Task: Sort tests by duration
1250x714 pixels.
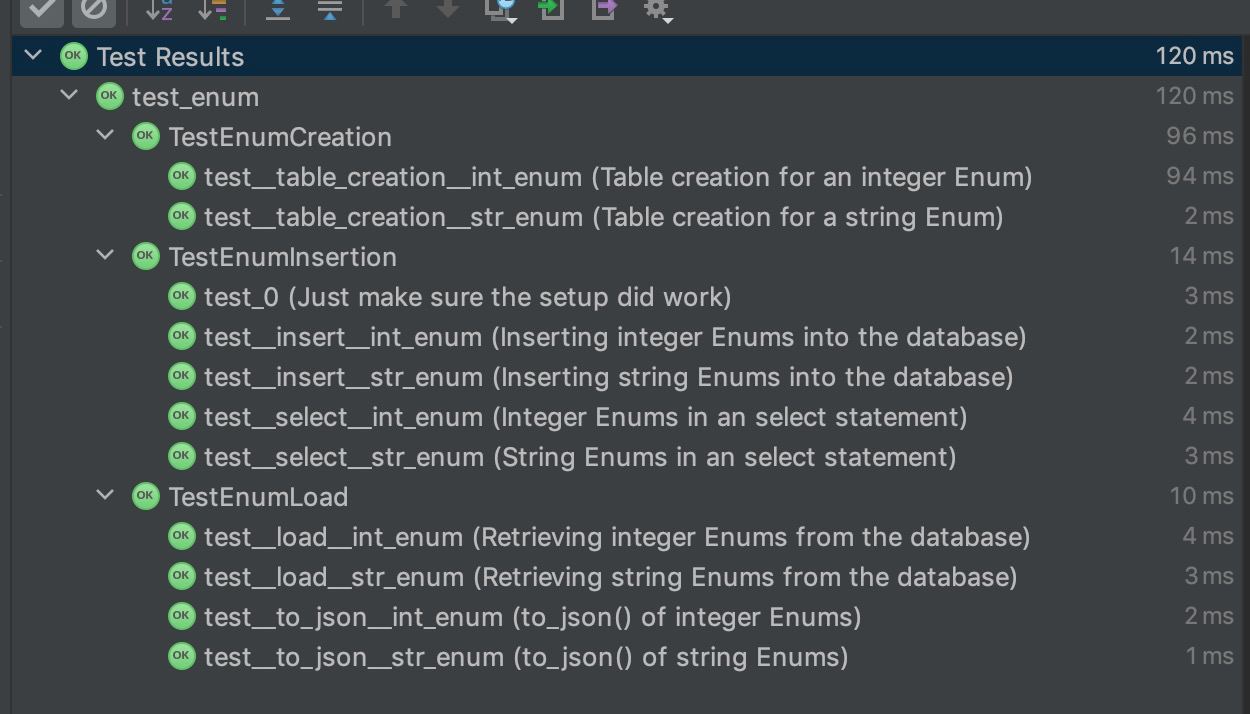Action: coord(212,9)
